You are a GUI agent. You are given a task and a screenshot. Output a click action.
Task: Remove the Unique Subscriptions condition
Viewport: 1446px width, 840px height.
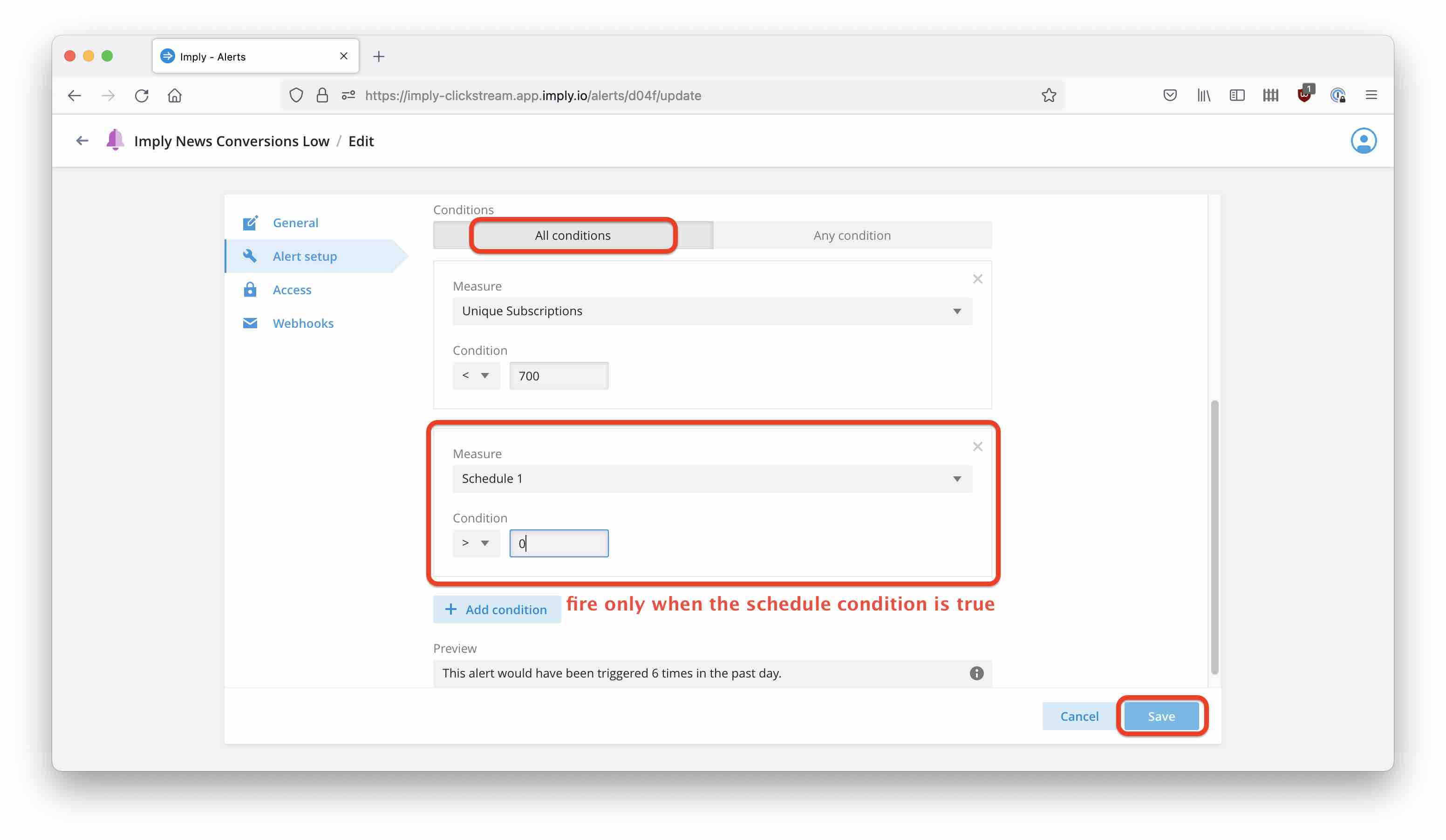[x=977, y=279]
